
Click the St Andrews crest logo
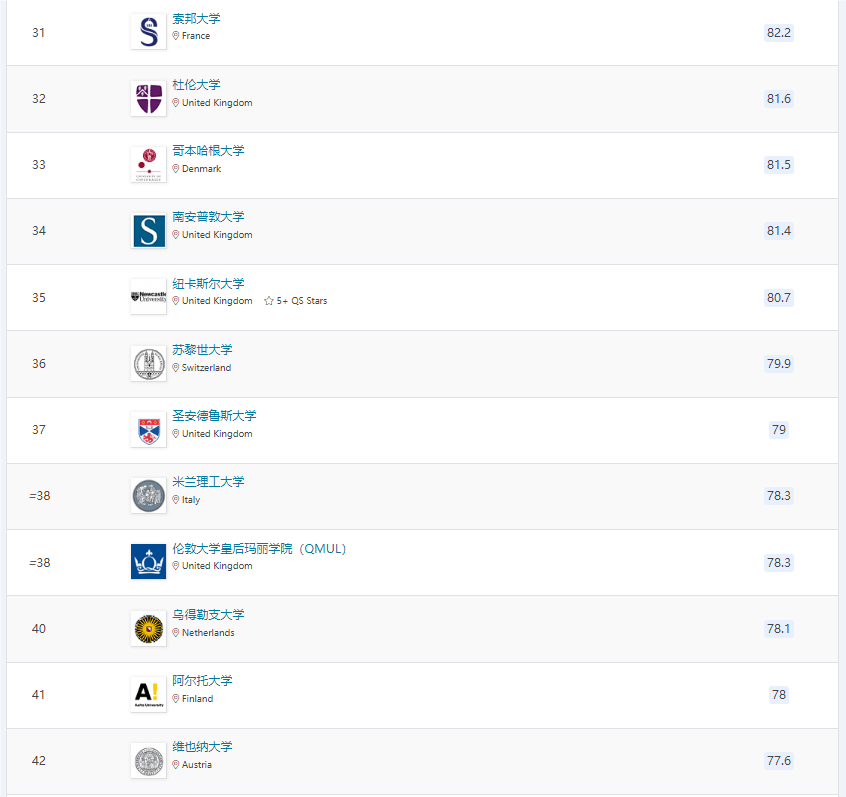click(148, 429)
